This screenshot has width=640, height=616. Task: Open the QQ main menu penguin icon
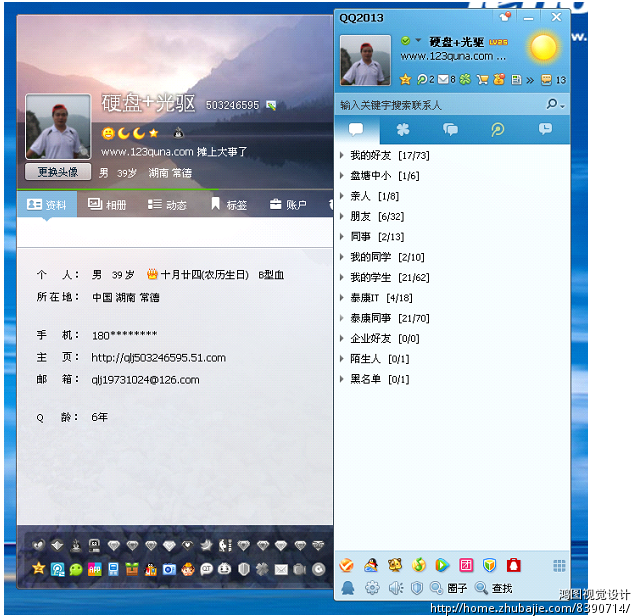click(348, 588)
